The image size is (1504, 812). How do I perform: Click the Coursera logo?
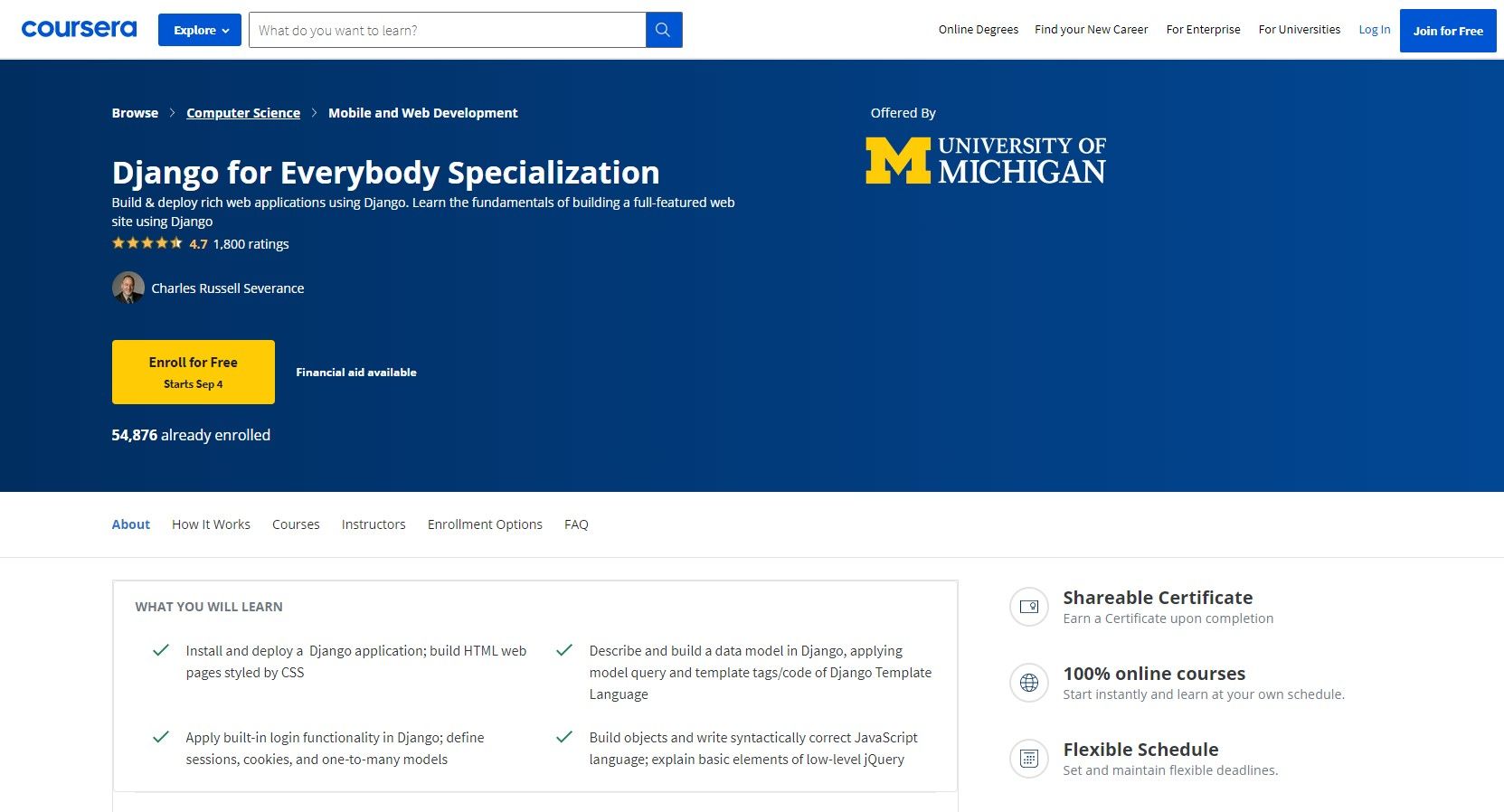tap(79, 29)
